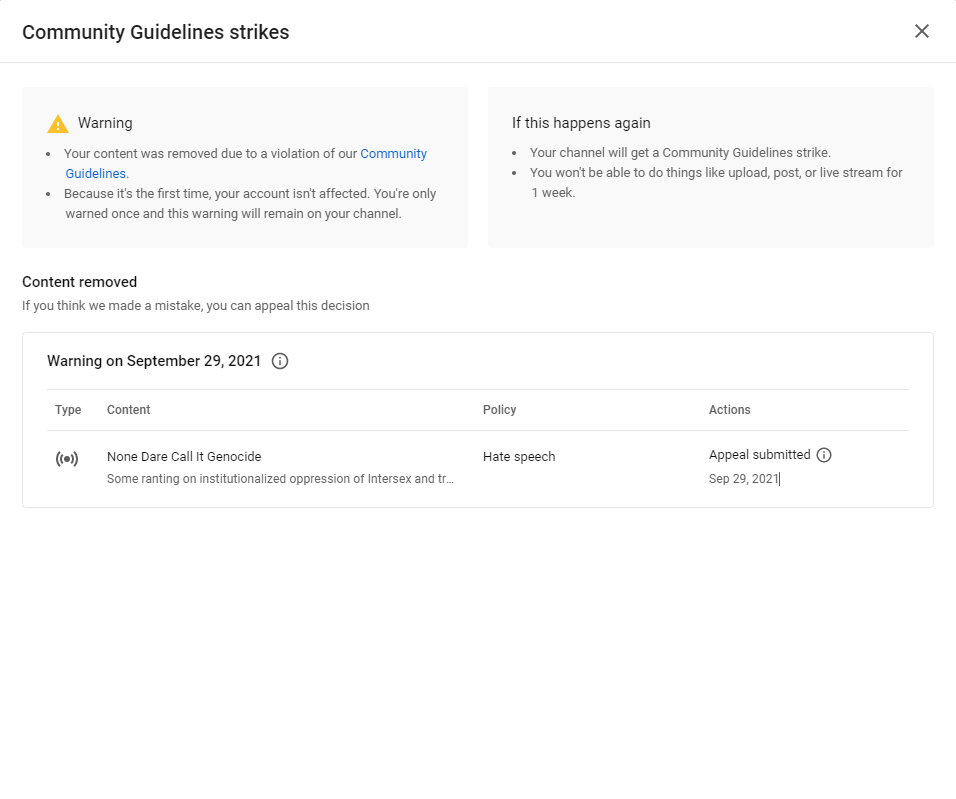Show info icon next to Appeal submitted
The image size is (956, 799).
[x=824, y=455]
